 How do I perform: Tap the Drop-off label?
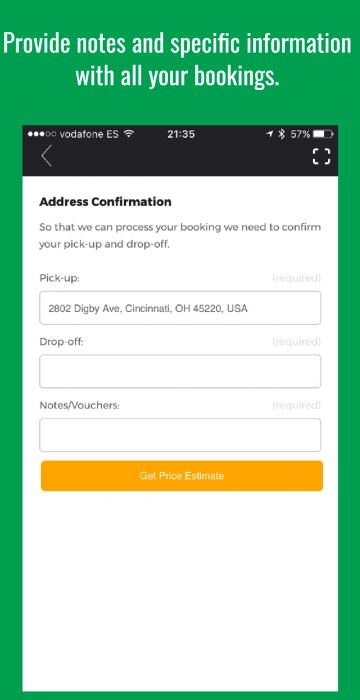62,342
